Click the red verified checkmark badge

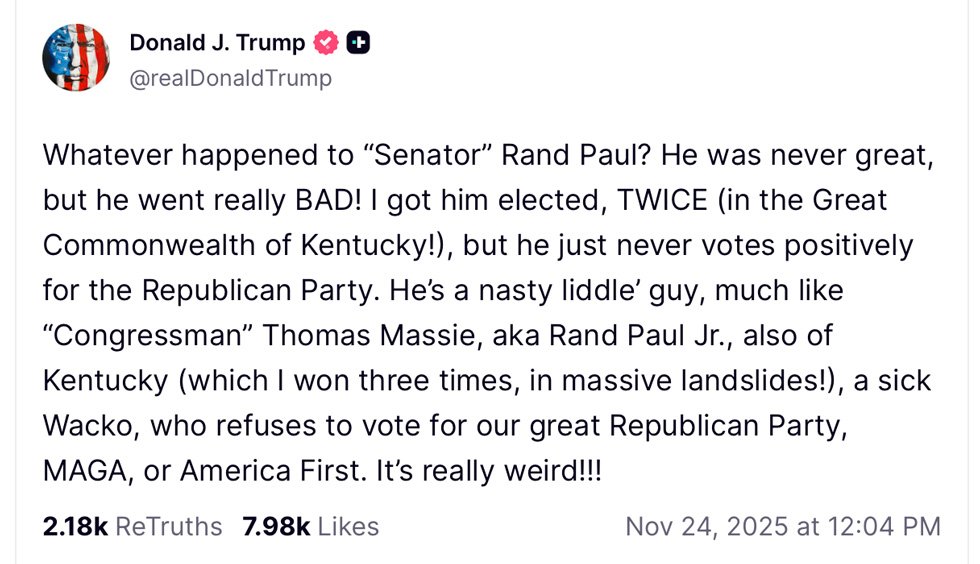point(327,43)
